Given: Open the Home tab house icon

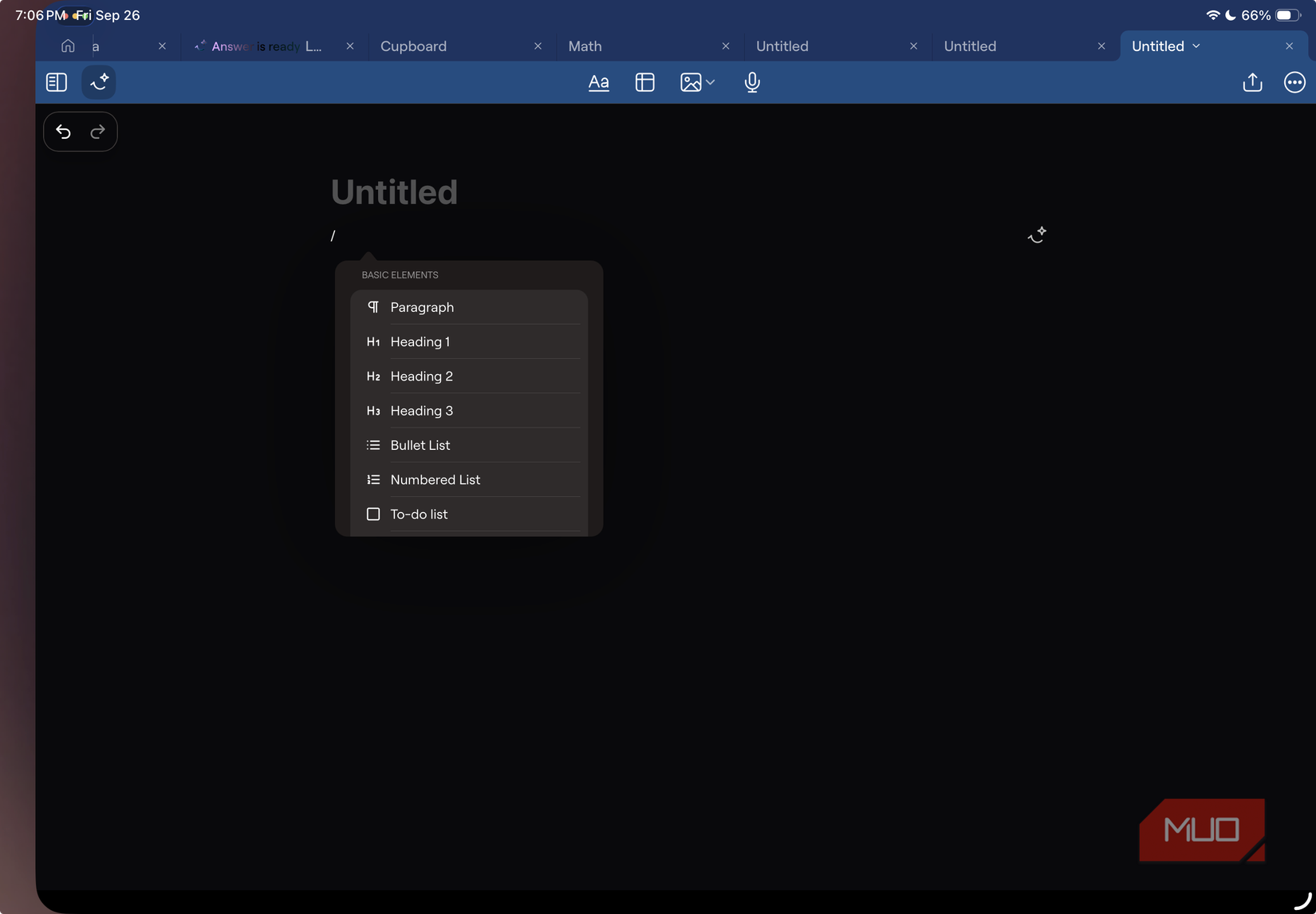Looking at the screenshot, I should pos(67,45).
